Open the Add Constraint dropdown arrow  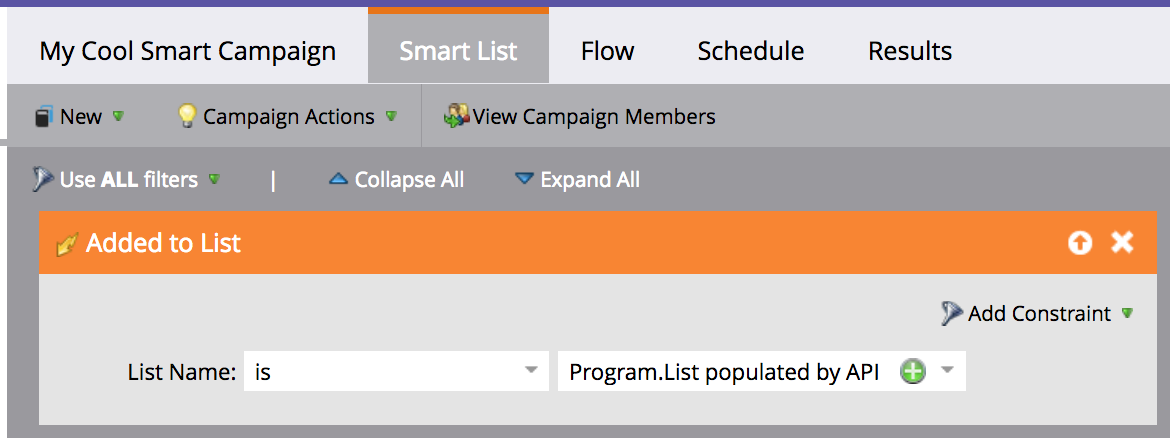click(1128, 314)
